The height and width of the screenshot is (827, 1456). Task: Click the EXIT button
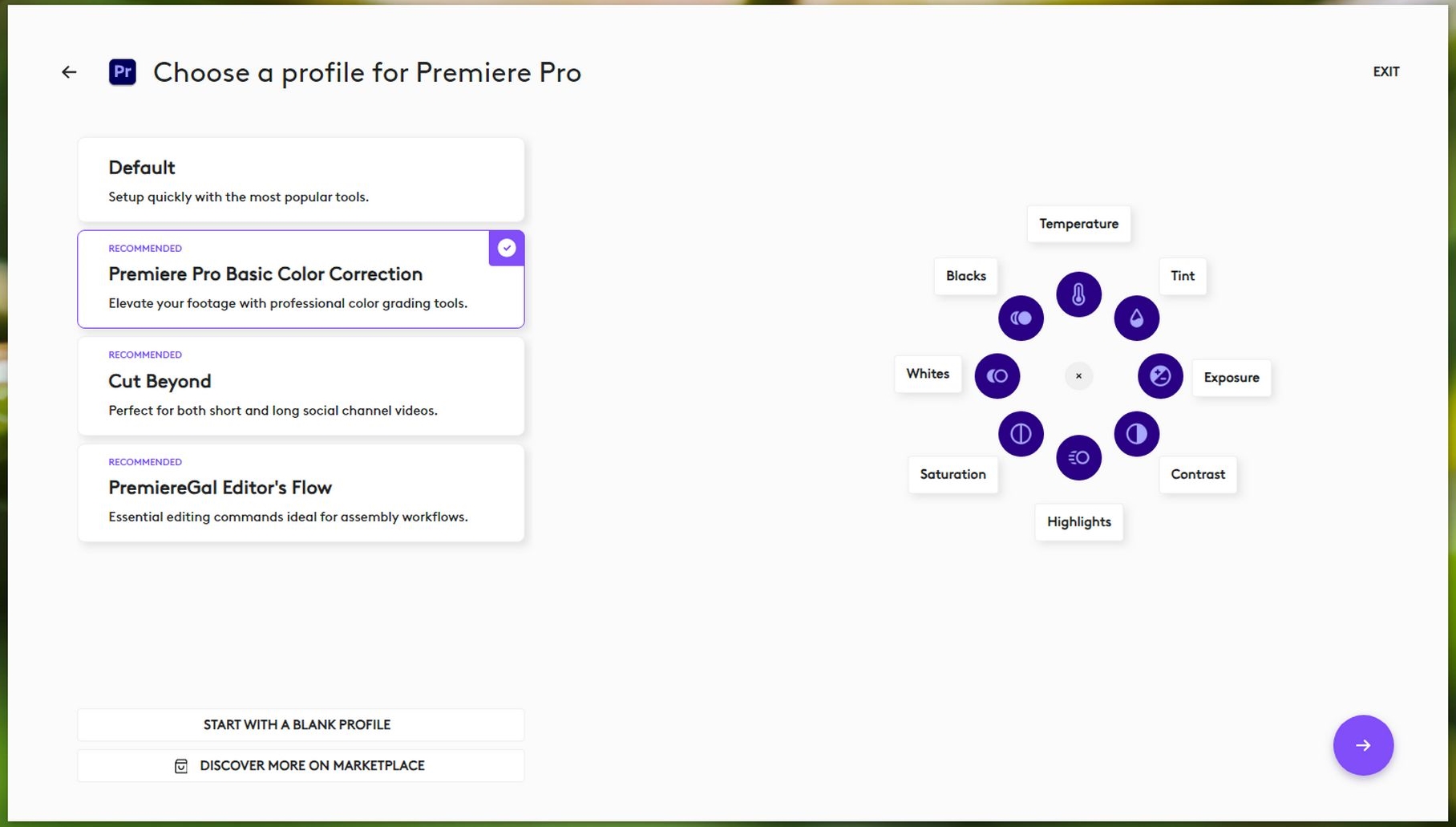(1385, 71)
